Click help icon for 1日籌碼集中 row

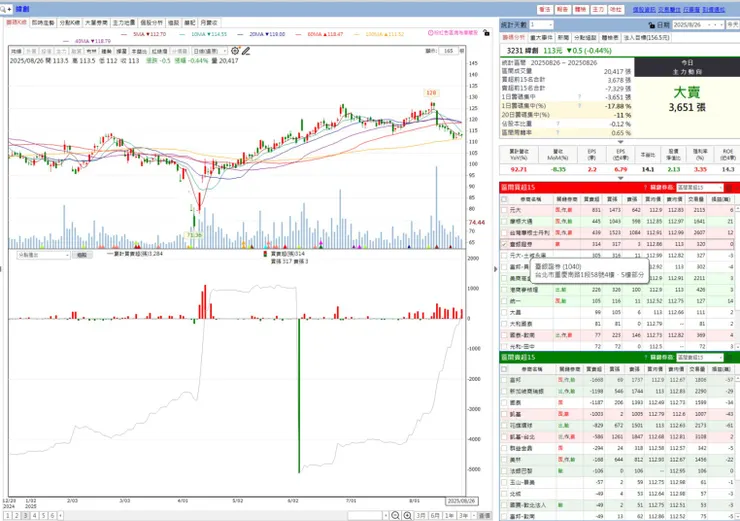pos(580,97)
